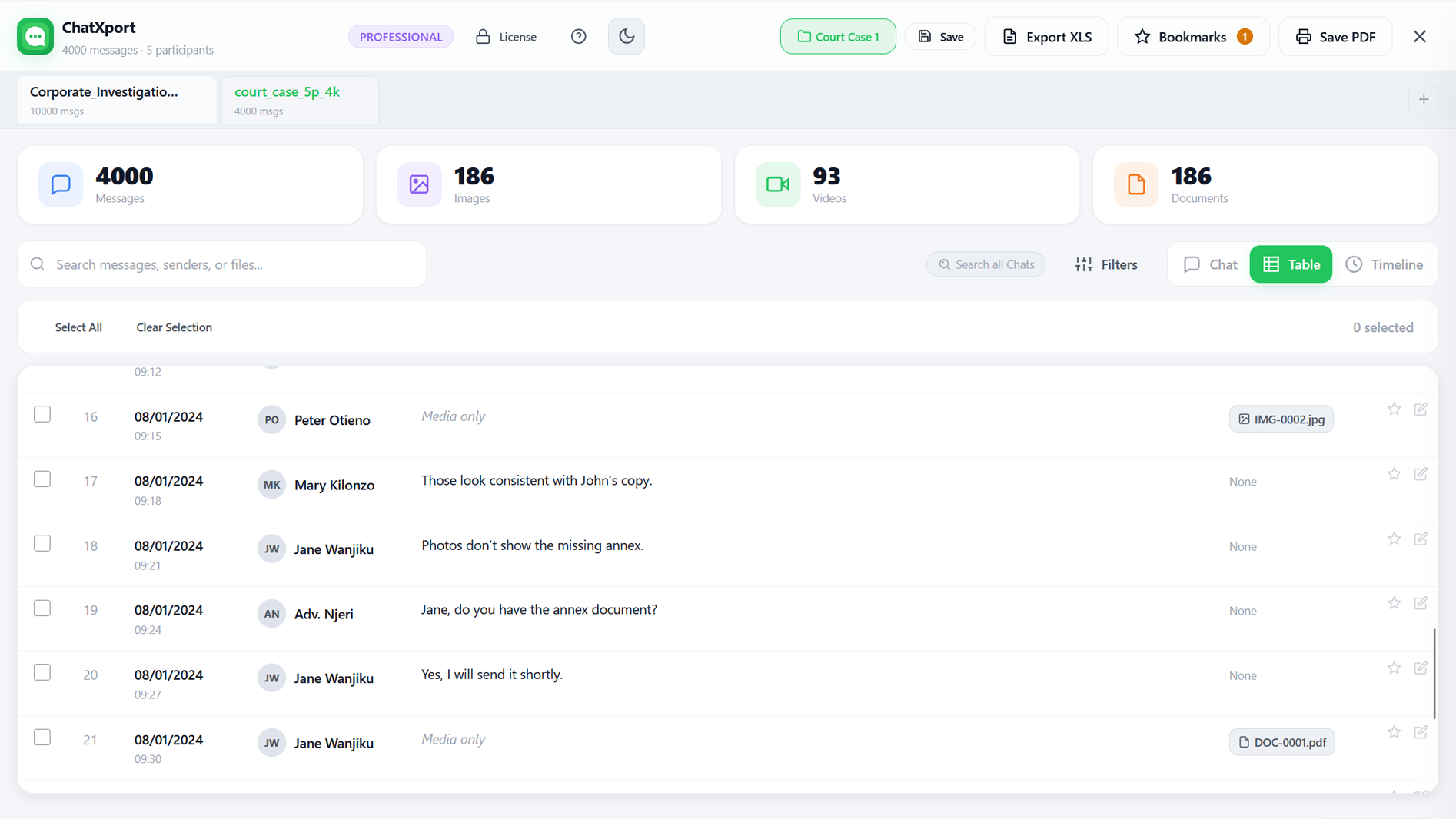Open the Court Case 1 folder selector
The image size is (1456, 819).
point(837,36)
